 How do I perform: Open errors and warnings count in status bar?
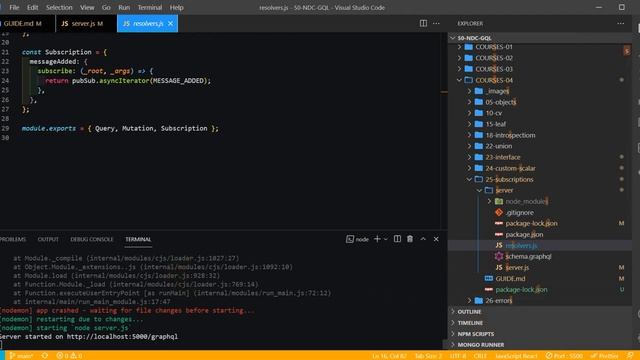click(69, 356)
